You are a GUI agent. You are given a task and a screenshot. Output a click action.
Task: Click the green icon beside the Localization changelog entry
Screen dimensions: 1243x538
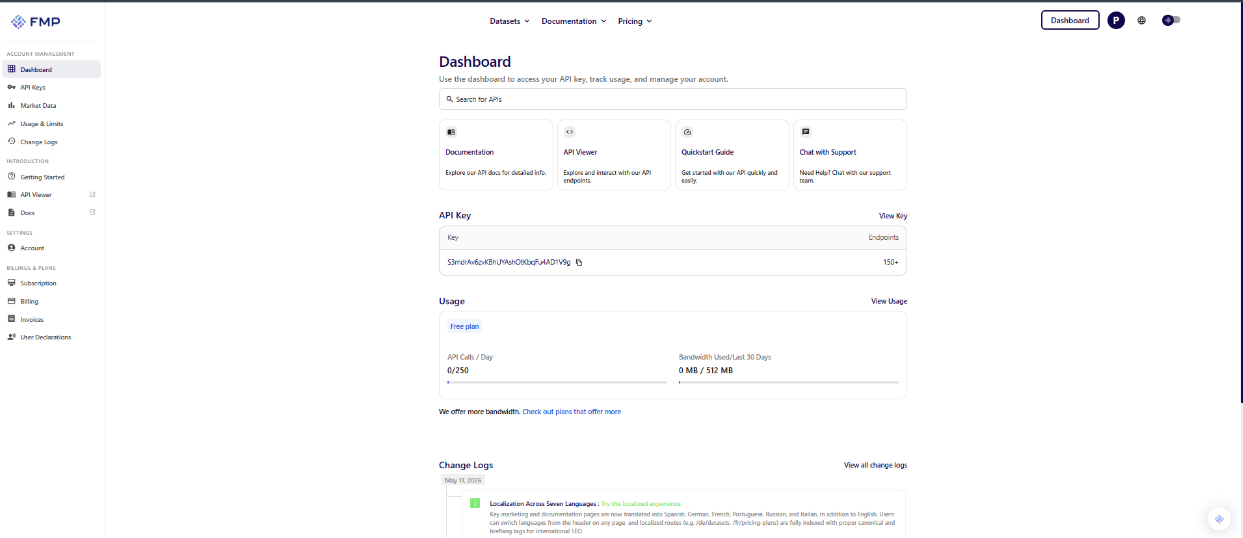[475, 503]
